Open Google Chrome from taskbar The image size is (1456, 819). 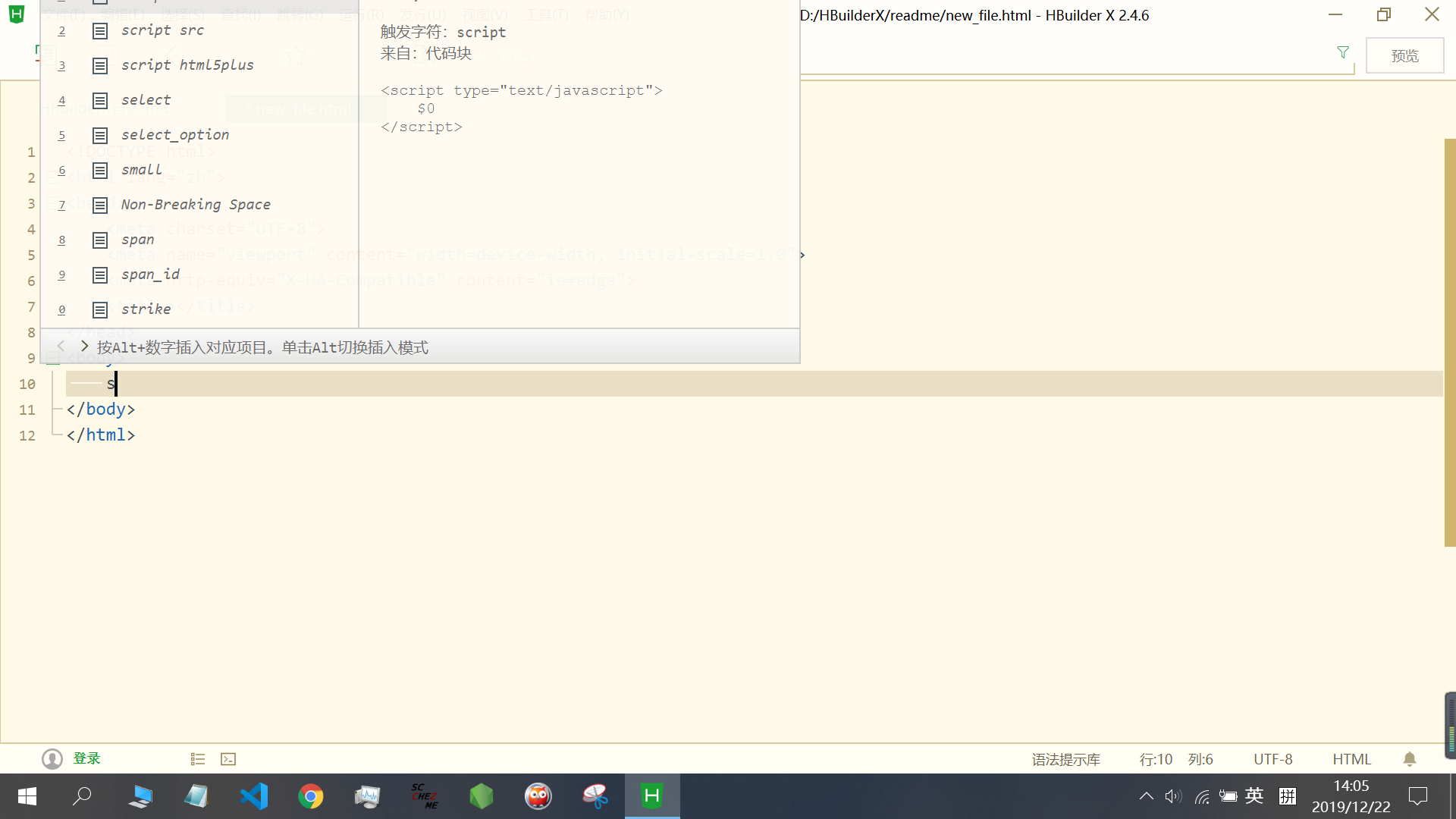point(311,796)
